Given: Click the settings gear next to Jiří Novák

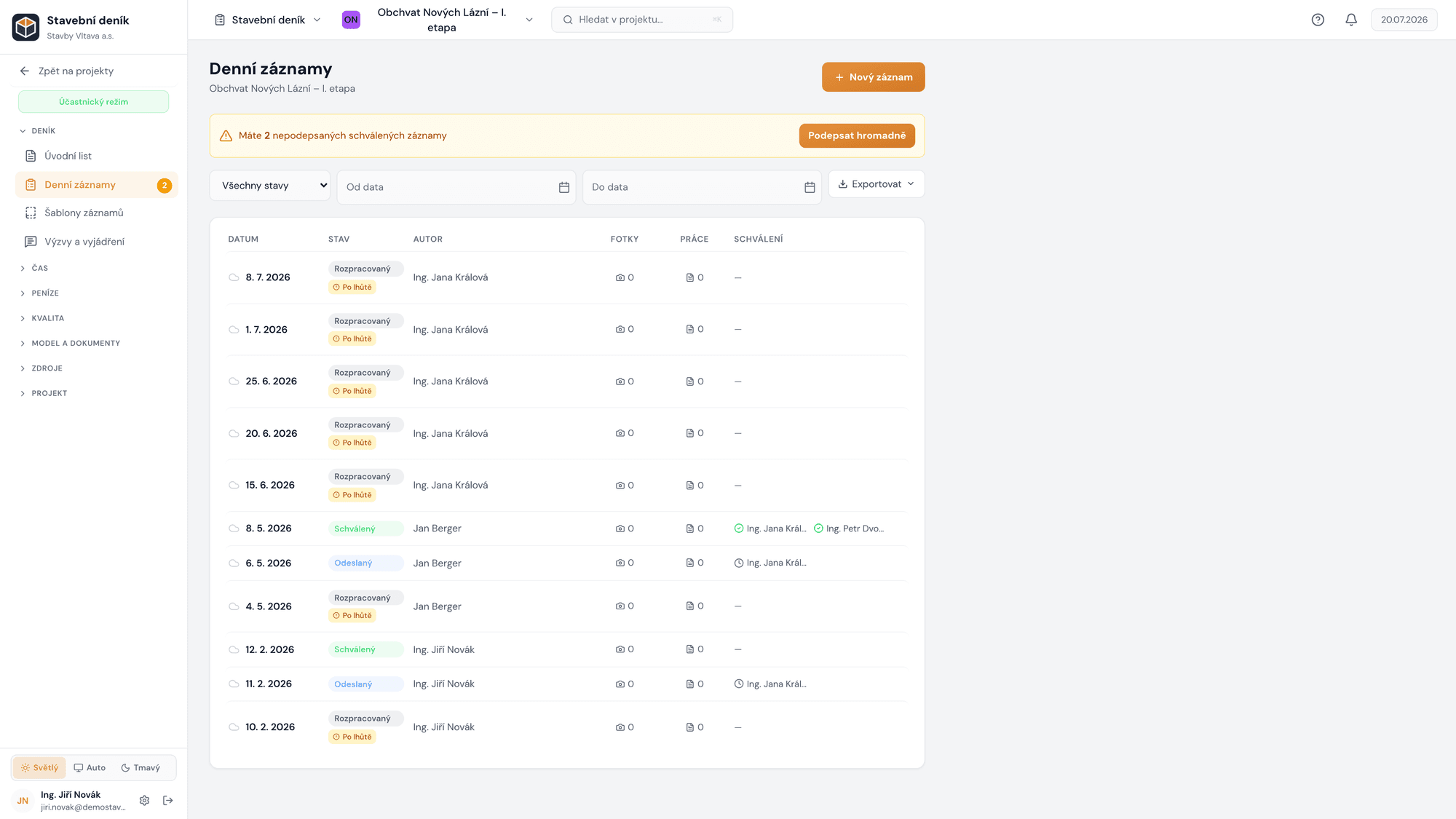Looking at the screenshot, I should coord(144,800).
